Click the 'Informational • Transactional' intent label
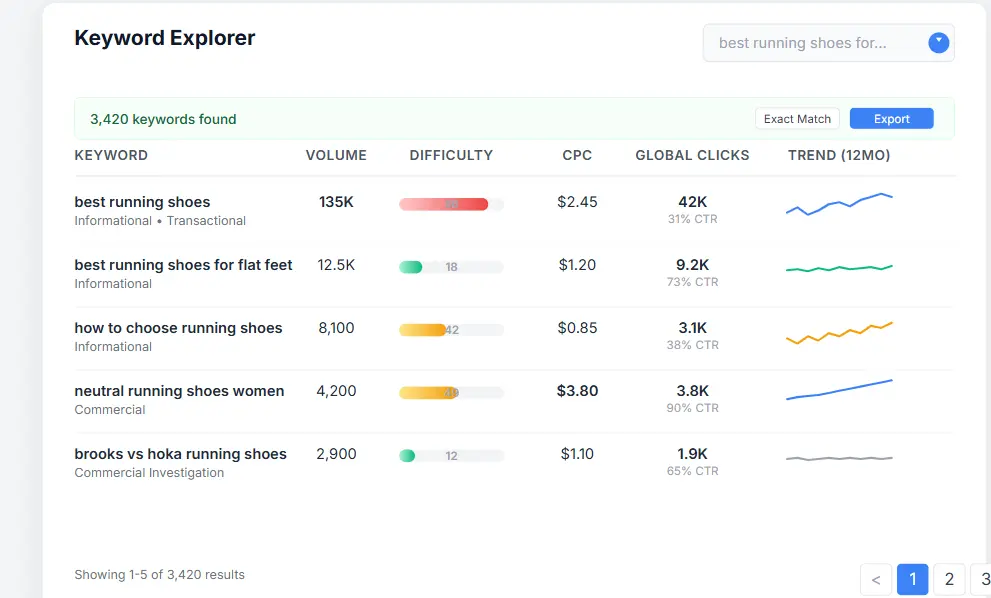 click(160, 221)
